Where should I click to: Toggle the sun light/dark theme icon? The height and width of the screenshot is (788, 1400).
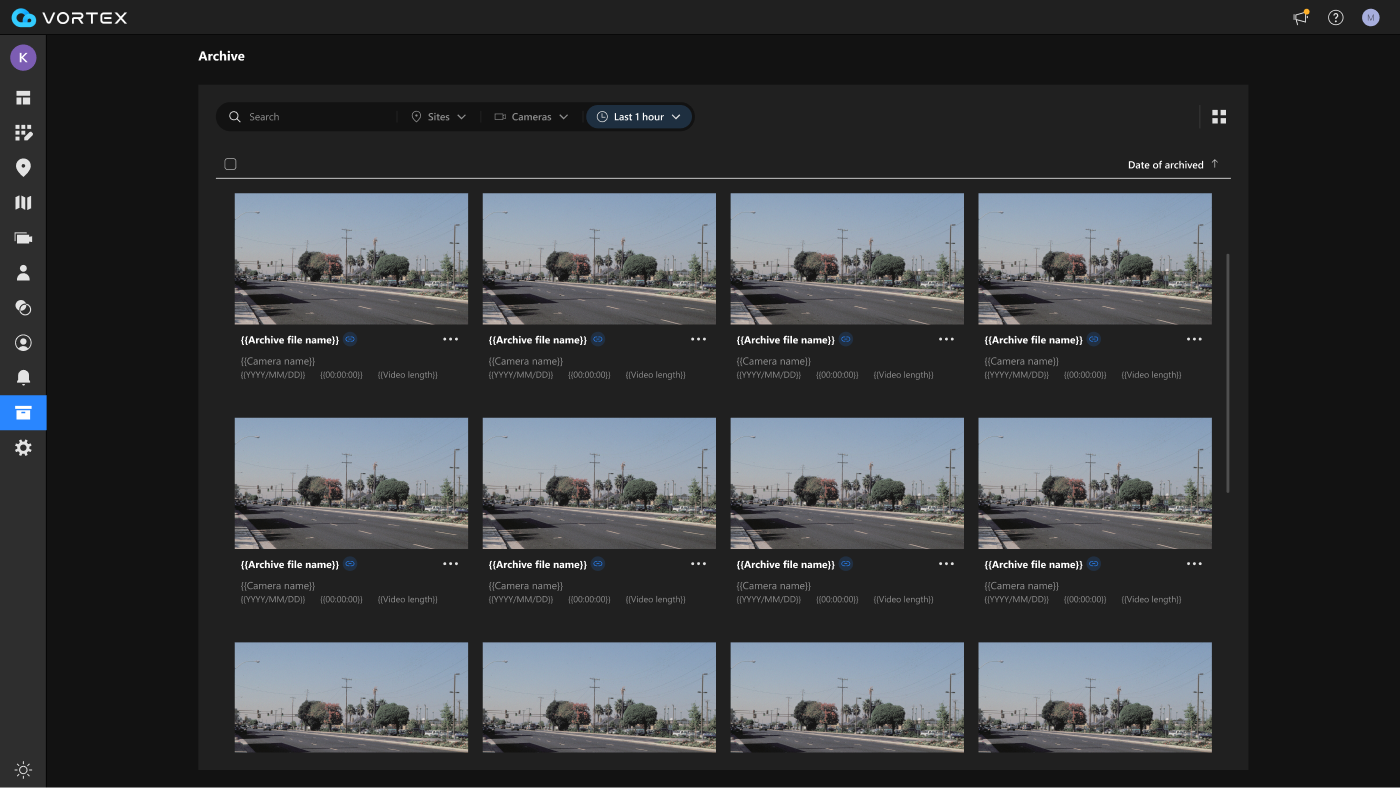[23, 770]
